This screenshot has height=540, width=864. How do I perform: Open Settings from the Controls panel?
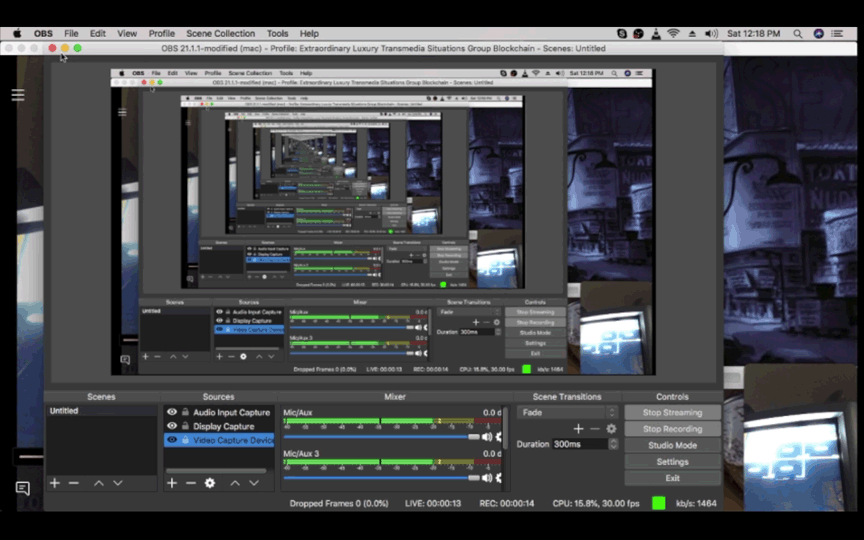(x=672, y=462)
